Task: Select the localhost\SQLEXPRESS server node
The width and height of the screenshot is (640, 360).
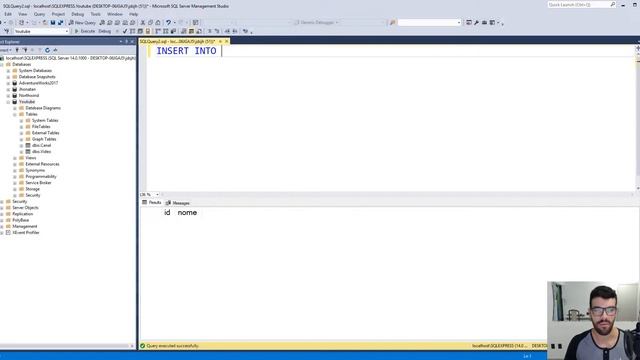Action: pyautogui.click(x=70, y=58)
